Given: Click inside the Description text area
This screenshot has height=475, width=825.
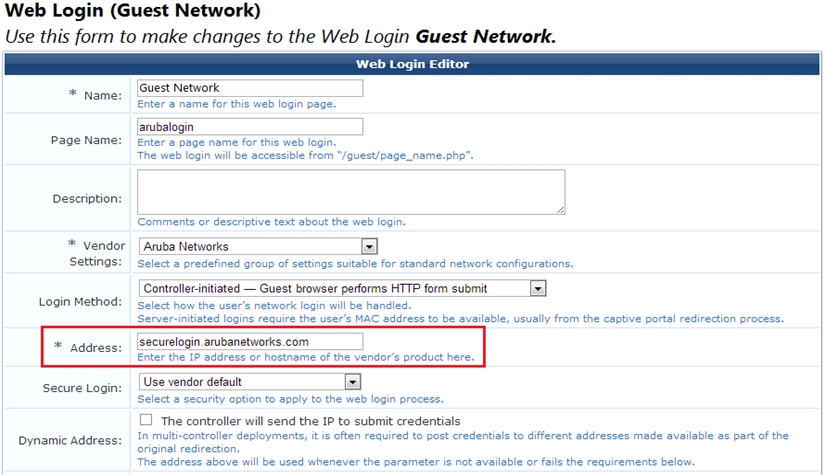Looking at the screenshot, I should pos(350,191).
